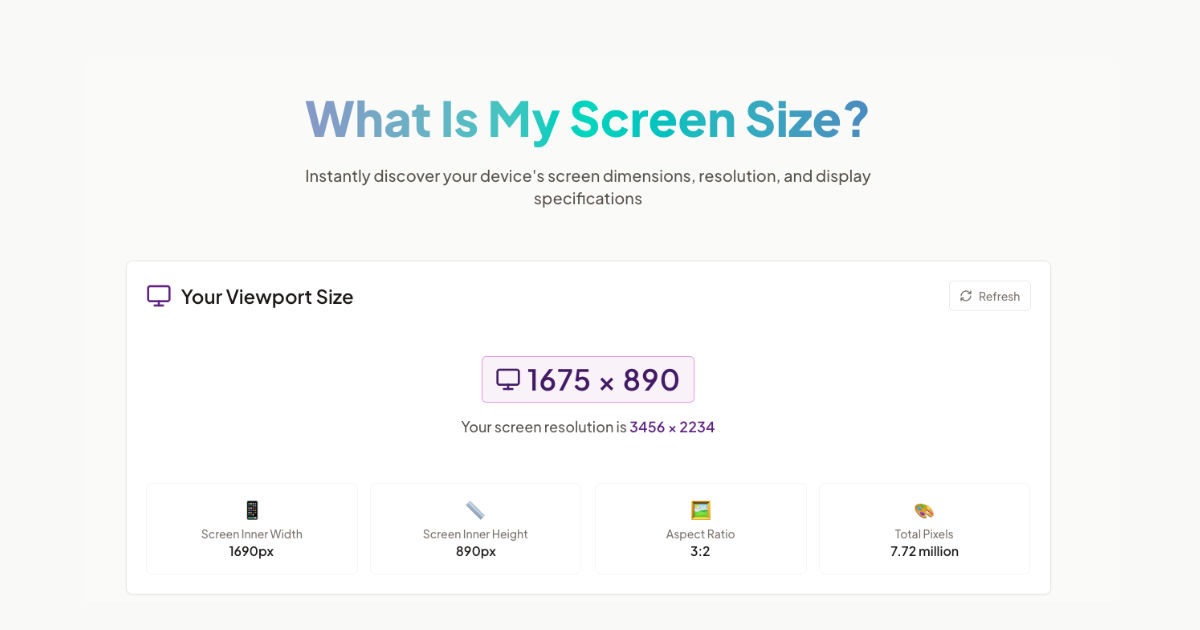Click the phone icon on Screen Inner Width card
Viewport: 1200px width, 630px height.
251,509
